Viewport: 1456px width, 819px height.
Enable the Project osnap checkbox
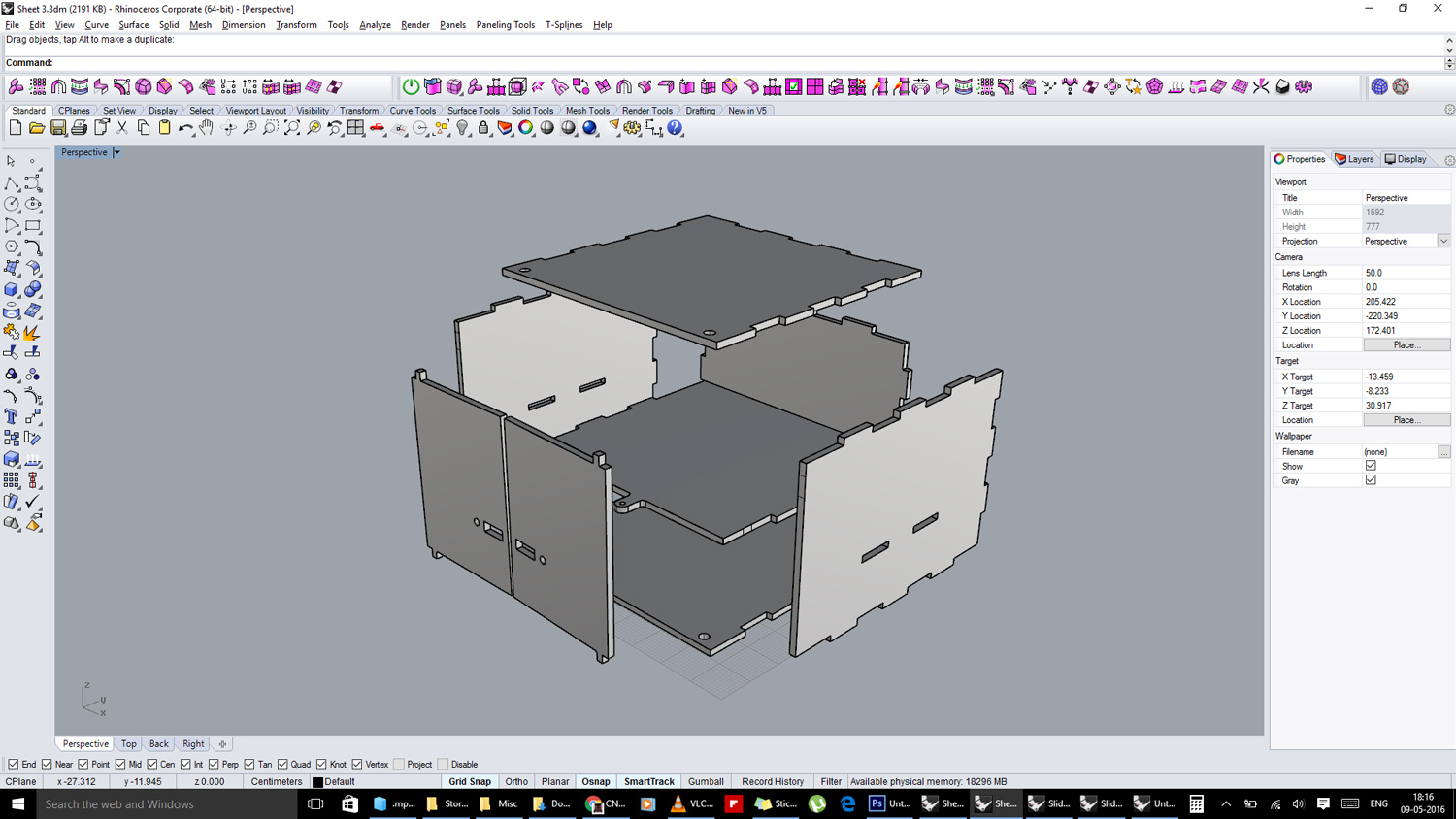399,765
